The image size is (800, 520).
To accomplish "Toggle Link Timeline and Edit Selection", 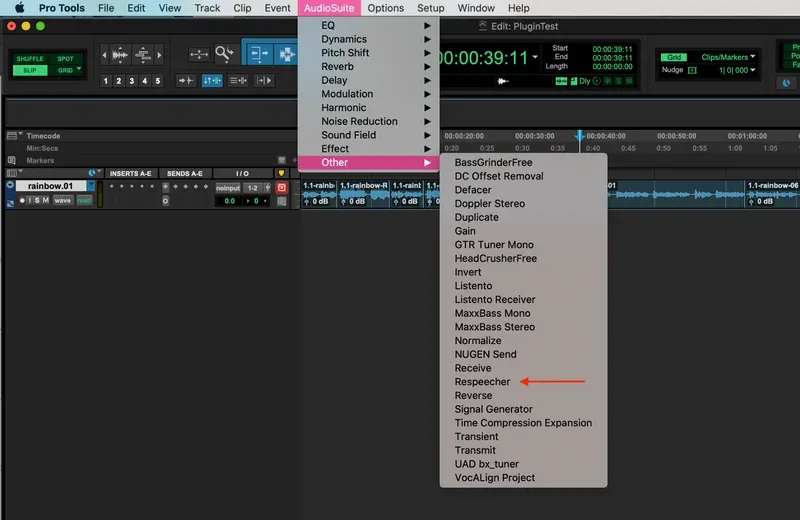I will [x=212, y=81].
